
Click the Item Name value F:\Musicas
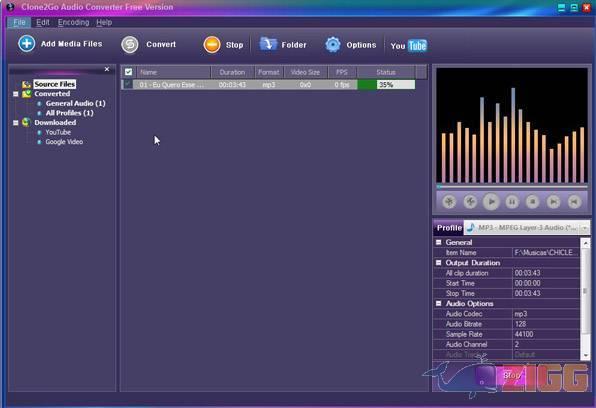546,252
